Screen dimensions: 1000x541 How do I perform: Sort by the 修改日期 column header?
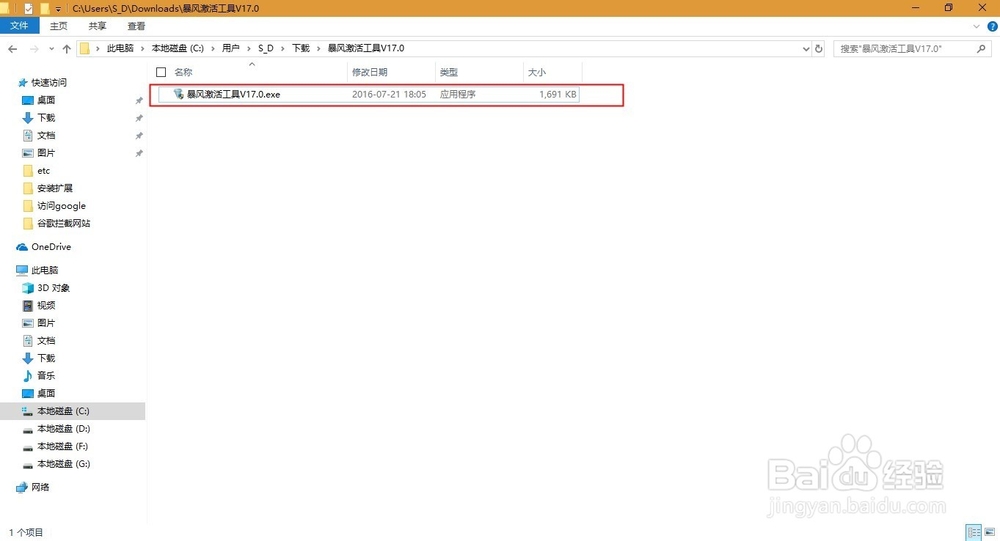tap(369, 72)
